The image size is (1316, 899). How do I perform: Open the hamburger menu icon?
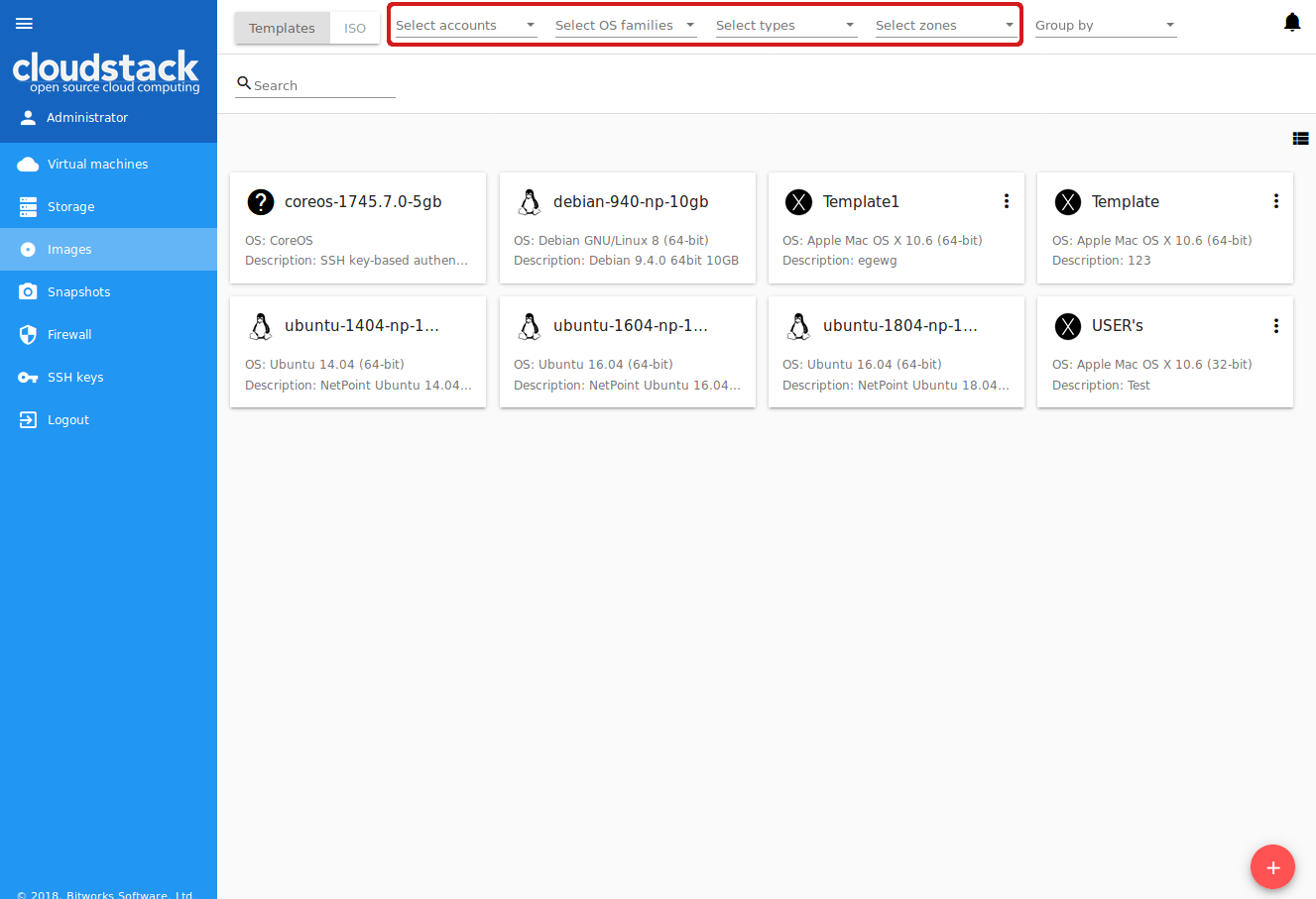[x=25, y=24]
